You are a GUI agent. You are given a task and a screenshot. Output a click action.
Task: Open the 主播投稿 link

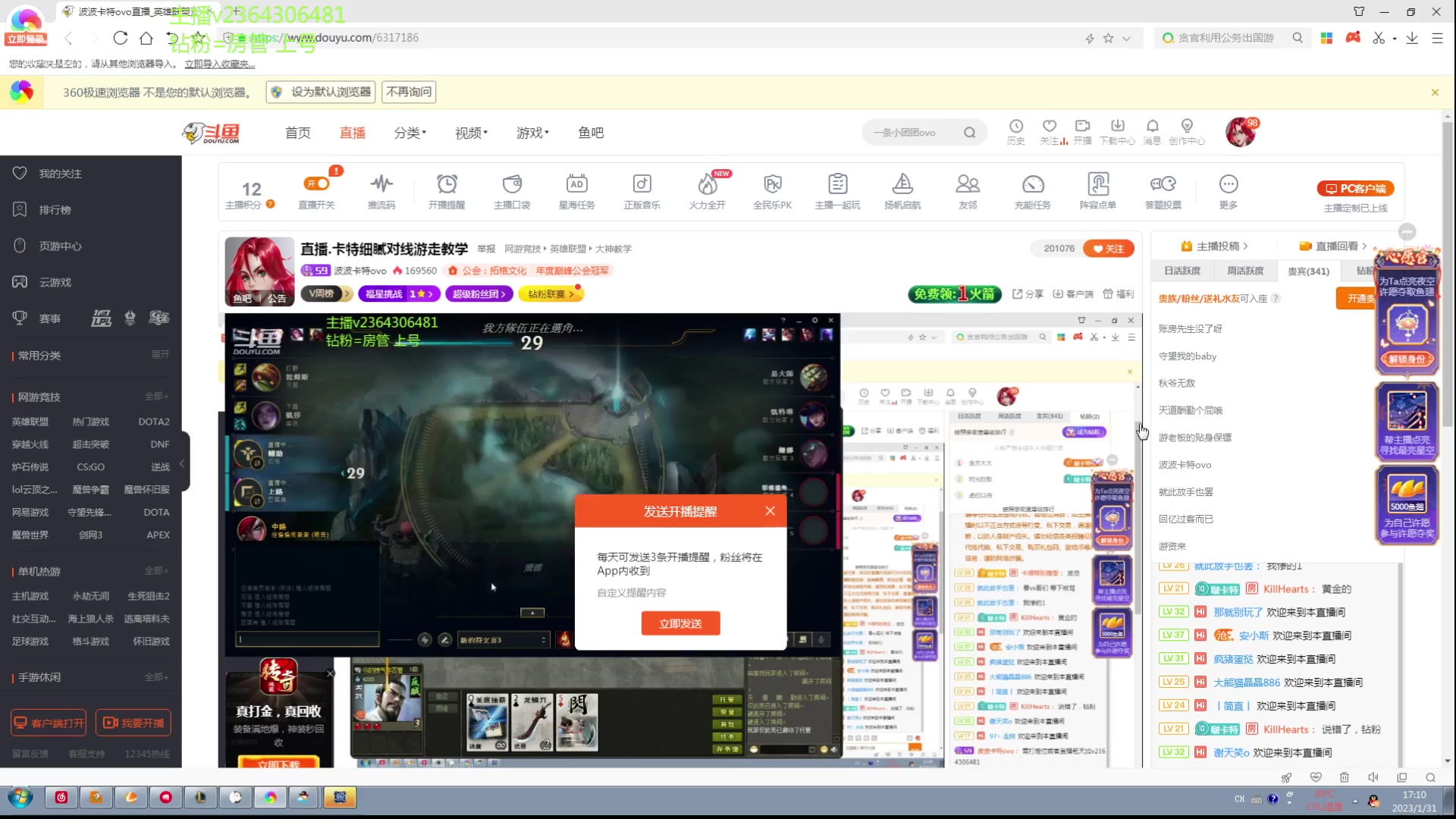pos(1214,246)
